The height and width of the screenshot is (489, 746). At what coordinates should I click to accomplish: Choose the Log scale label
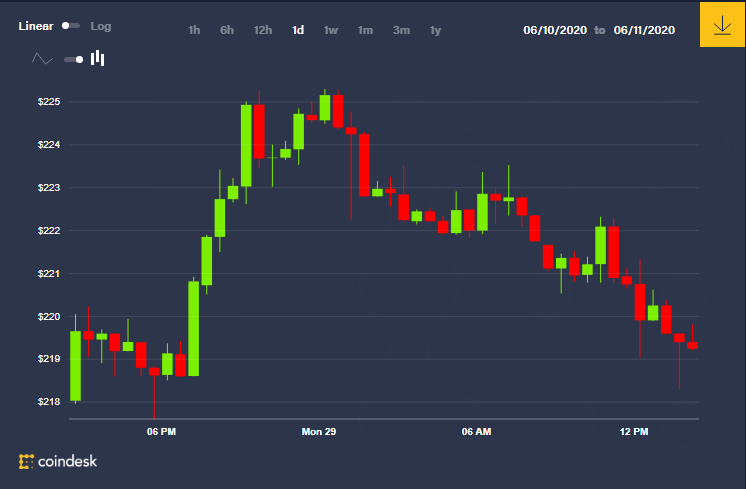point(101,26)
